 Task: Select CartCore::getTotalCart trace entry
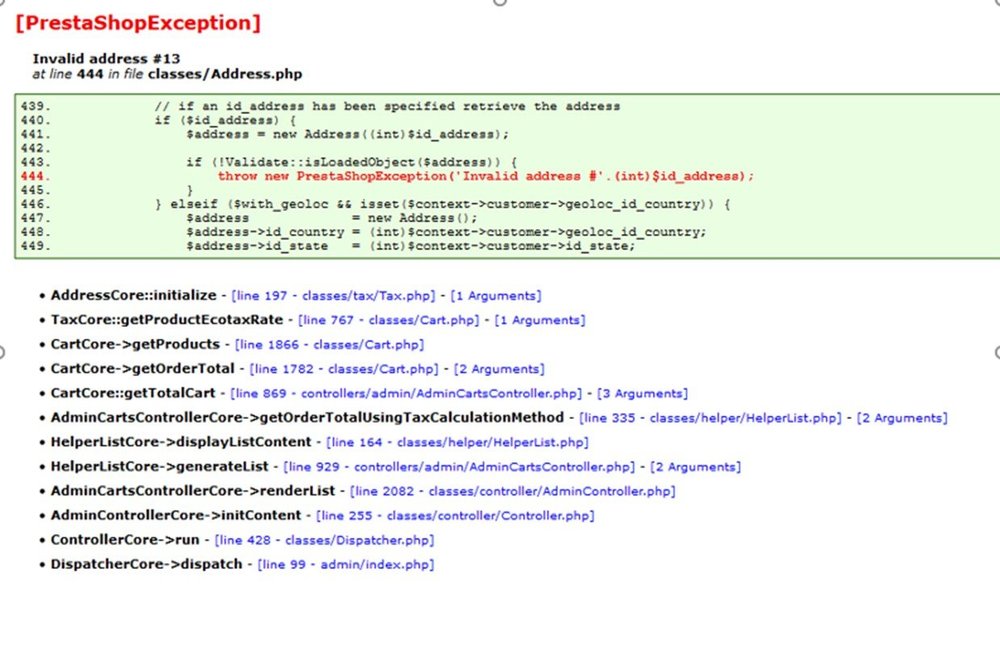tap(133, 393)
